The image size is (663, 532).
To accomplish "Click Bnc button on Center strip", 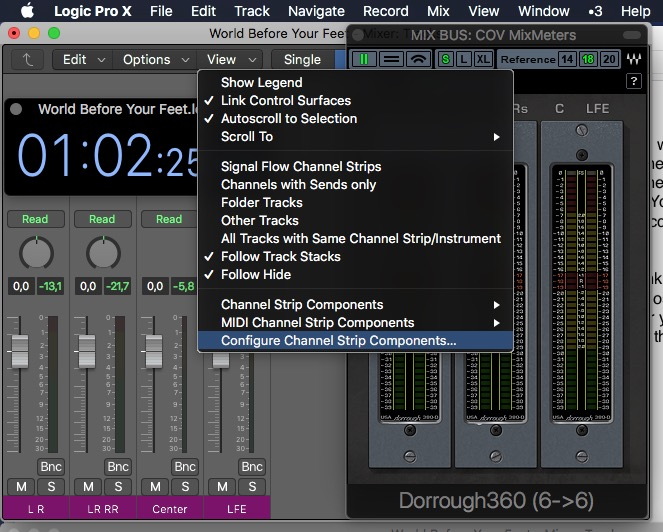I will pyautogui.click(x=185, y=467).
